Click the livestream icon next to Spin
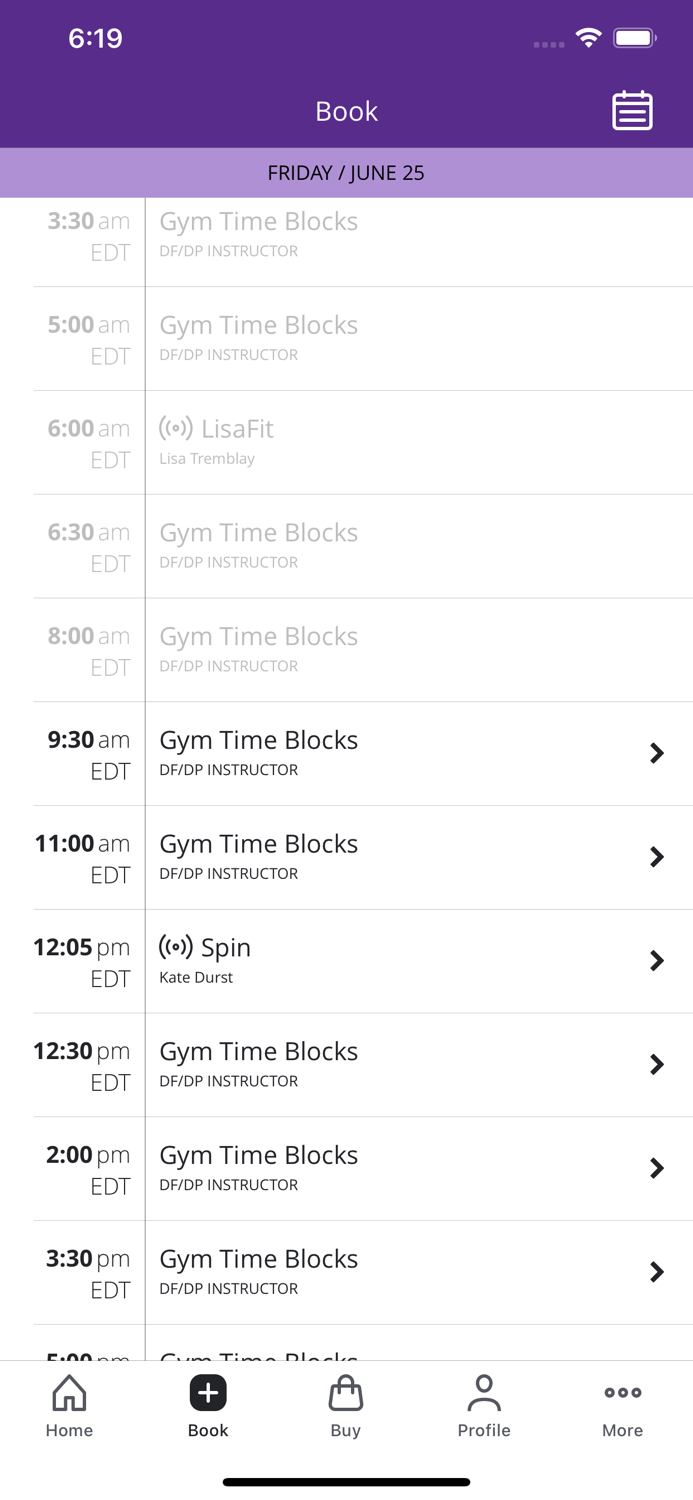 (x=174, y=946)
